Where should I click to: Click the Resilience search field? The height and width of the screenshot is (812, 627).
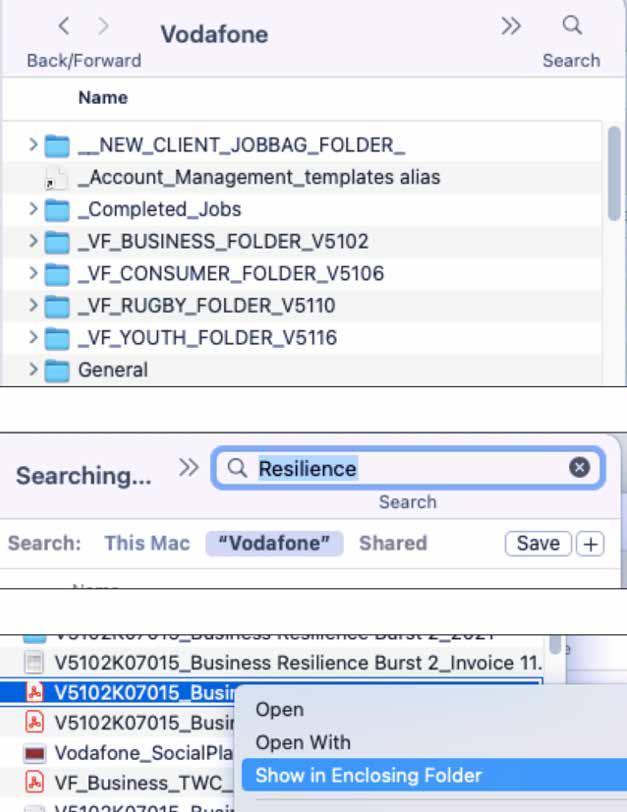click(409, 468)
